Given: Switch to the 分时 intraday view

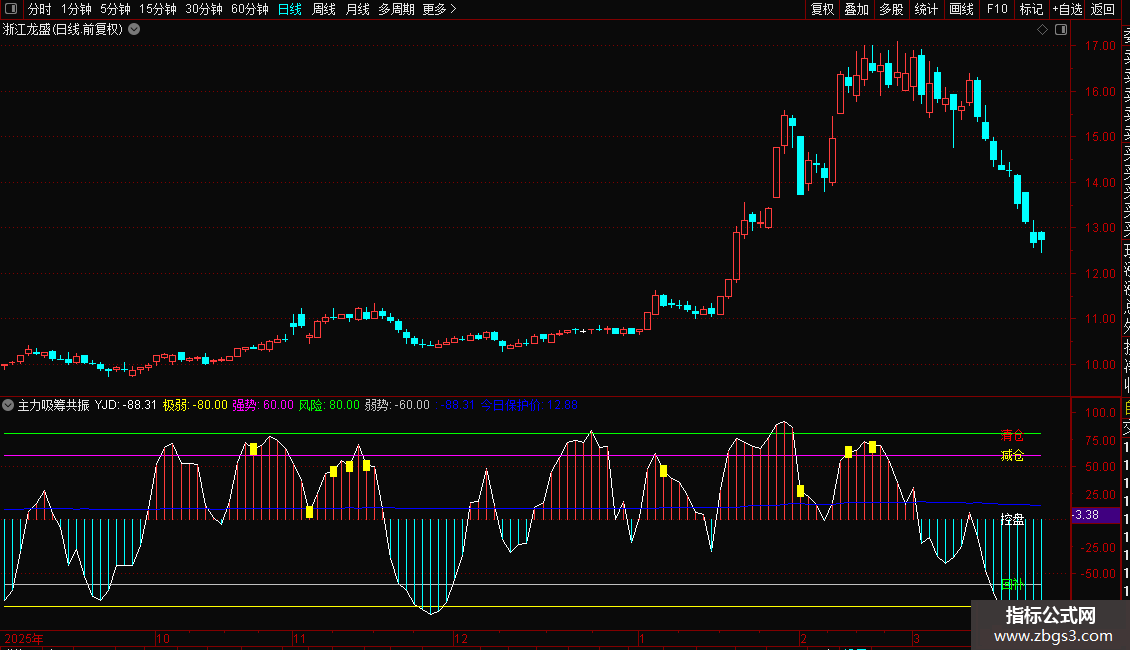Looking at the screenshot, I should coord(39,10).
